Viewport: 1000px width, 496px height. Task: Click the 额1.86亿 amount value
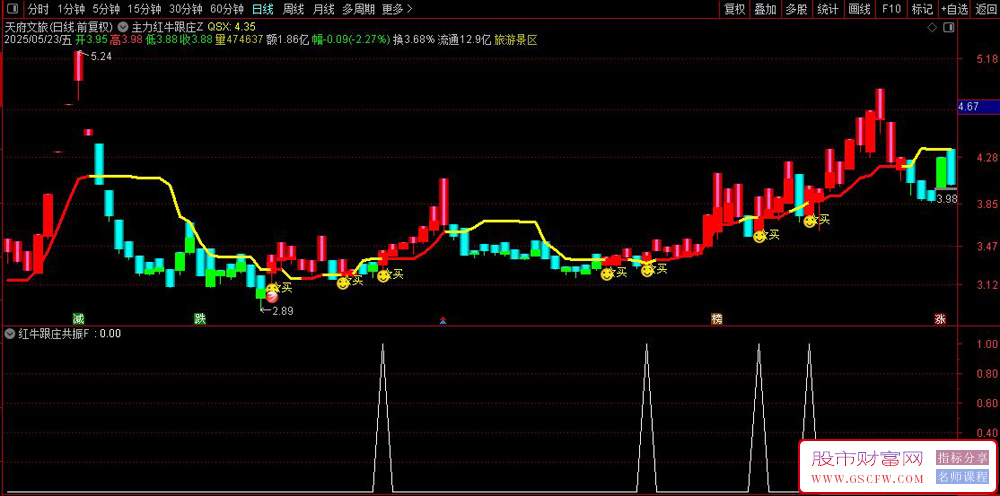click(x=288, y=40)
